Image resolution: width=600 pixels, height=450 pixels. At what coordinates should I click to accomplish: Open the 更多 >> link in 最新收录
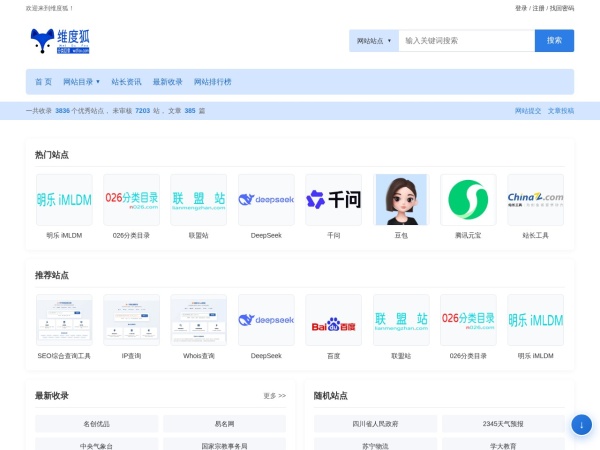pos(274,396)
